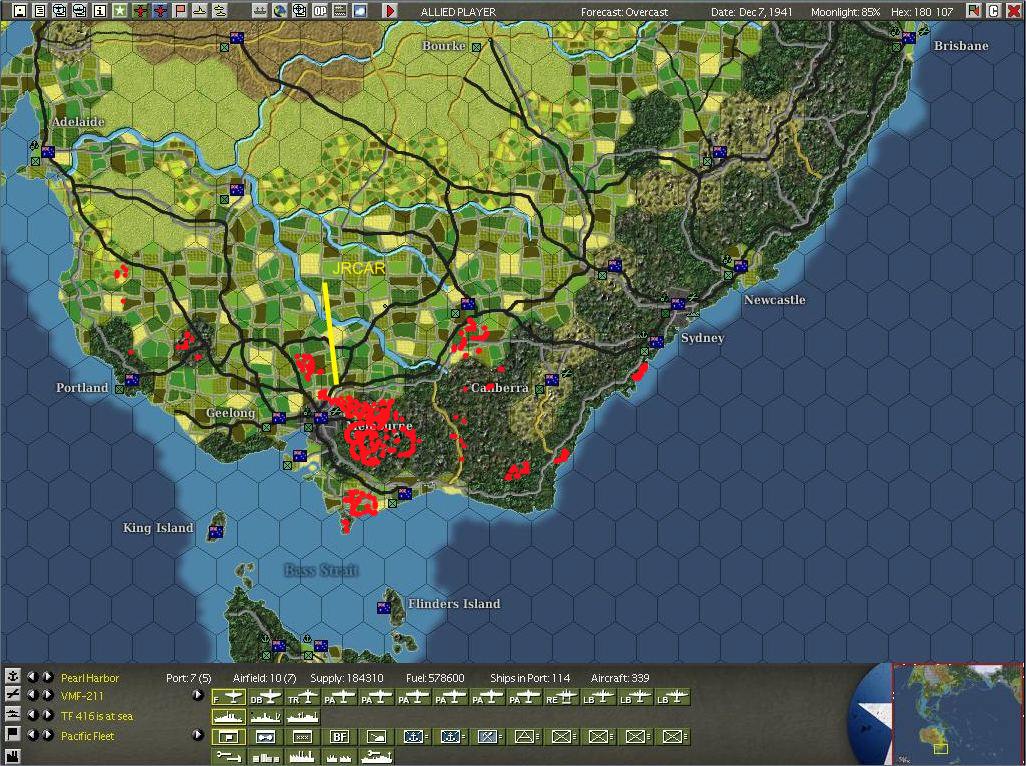Select the 'xxx' corps HQ unit icon

click(302, 737)
